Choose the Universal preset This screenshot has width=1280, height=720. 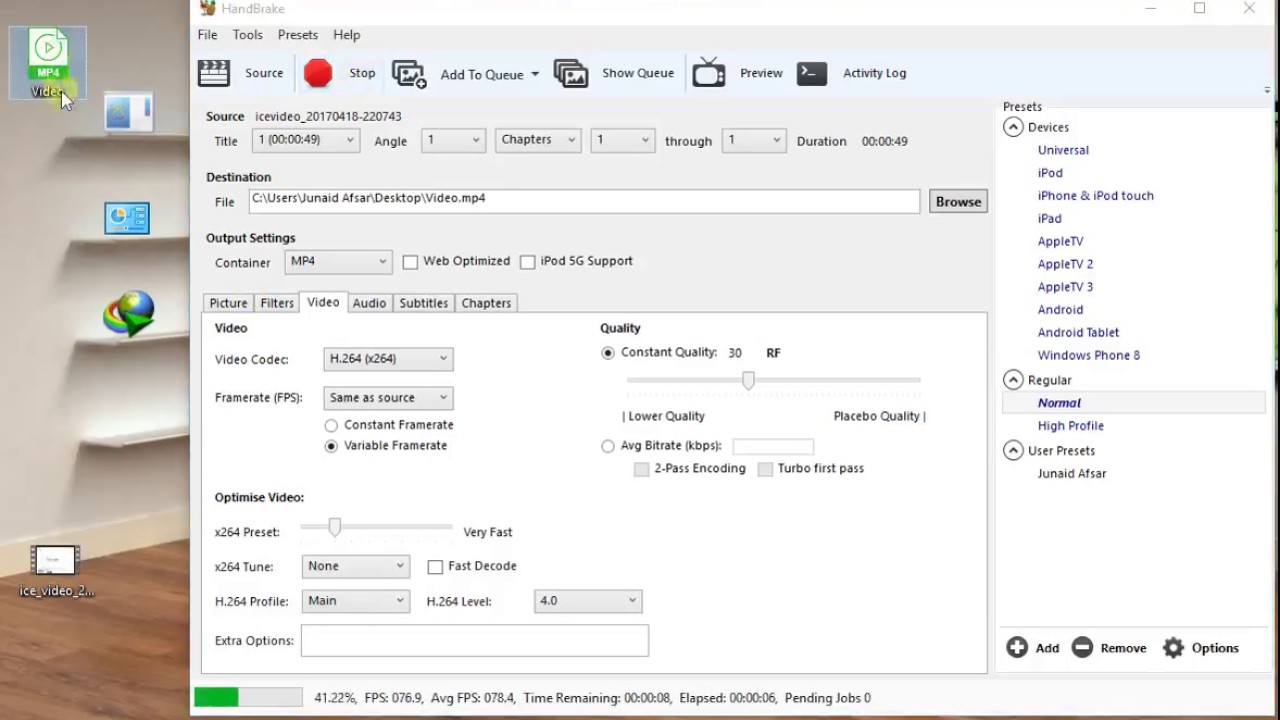[1063, 150]
